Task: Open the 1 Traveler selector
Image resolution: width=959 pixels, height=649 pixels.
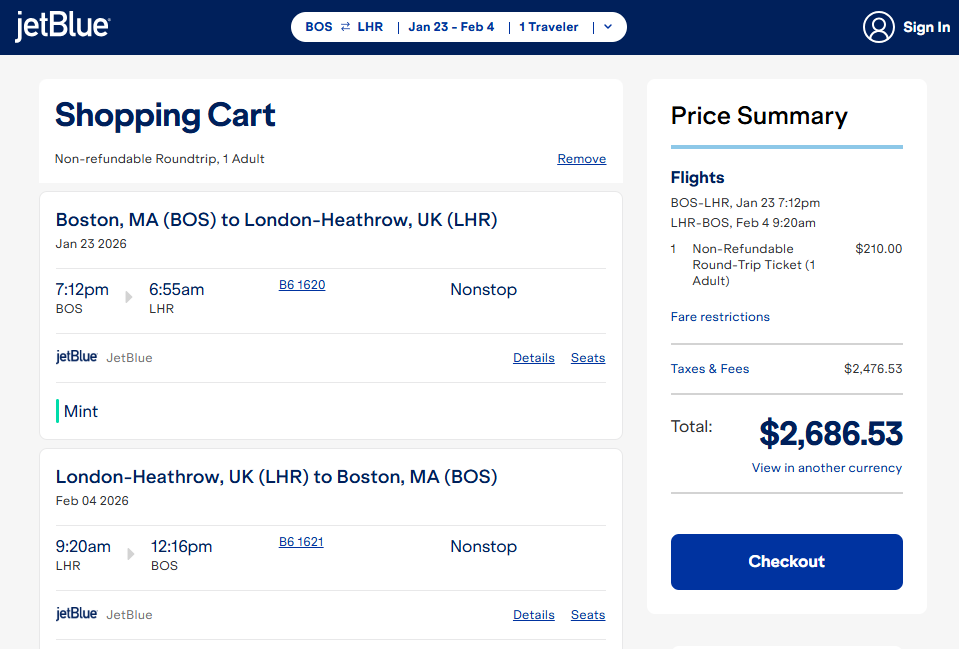Action: 548,27
